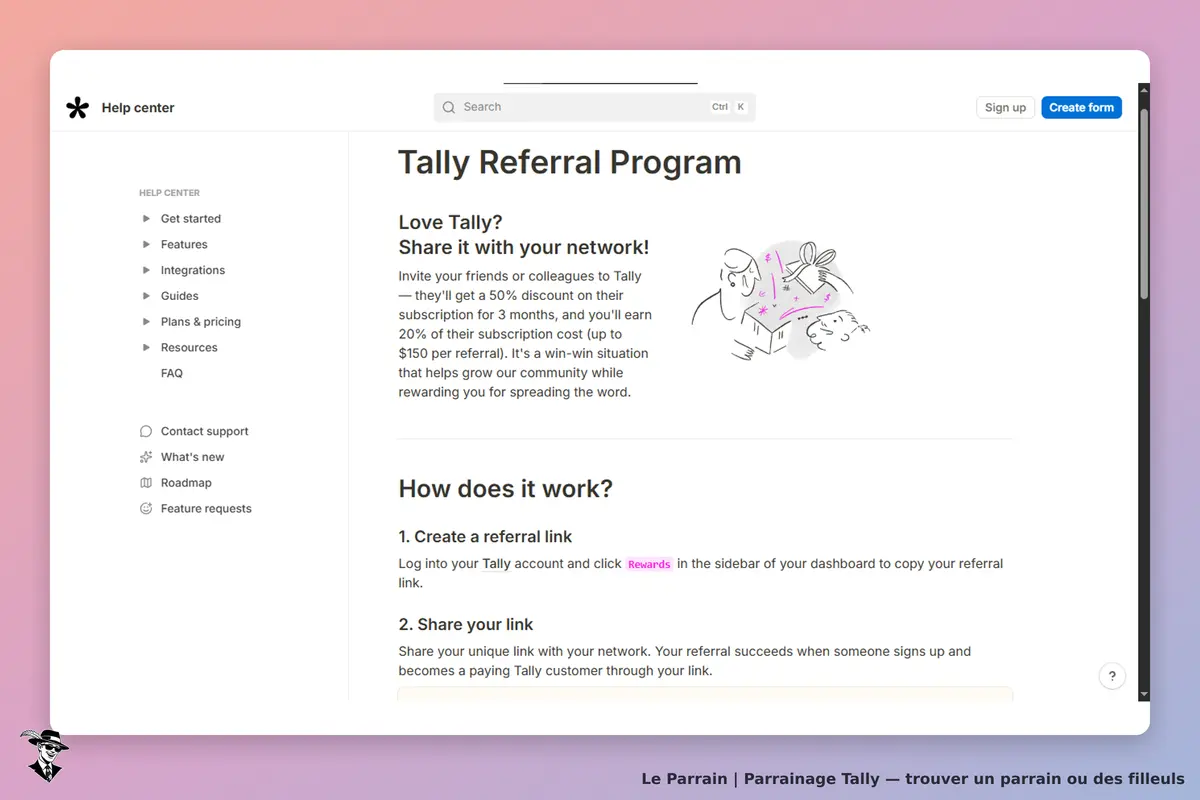Click the 2. Share your link heading

point(466,624)
